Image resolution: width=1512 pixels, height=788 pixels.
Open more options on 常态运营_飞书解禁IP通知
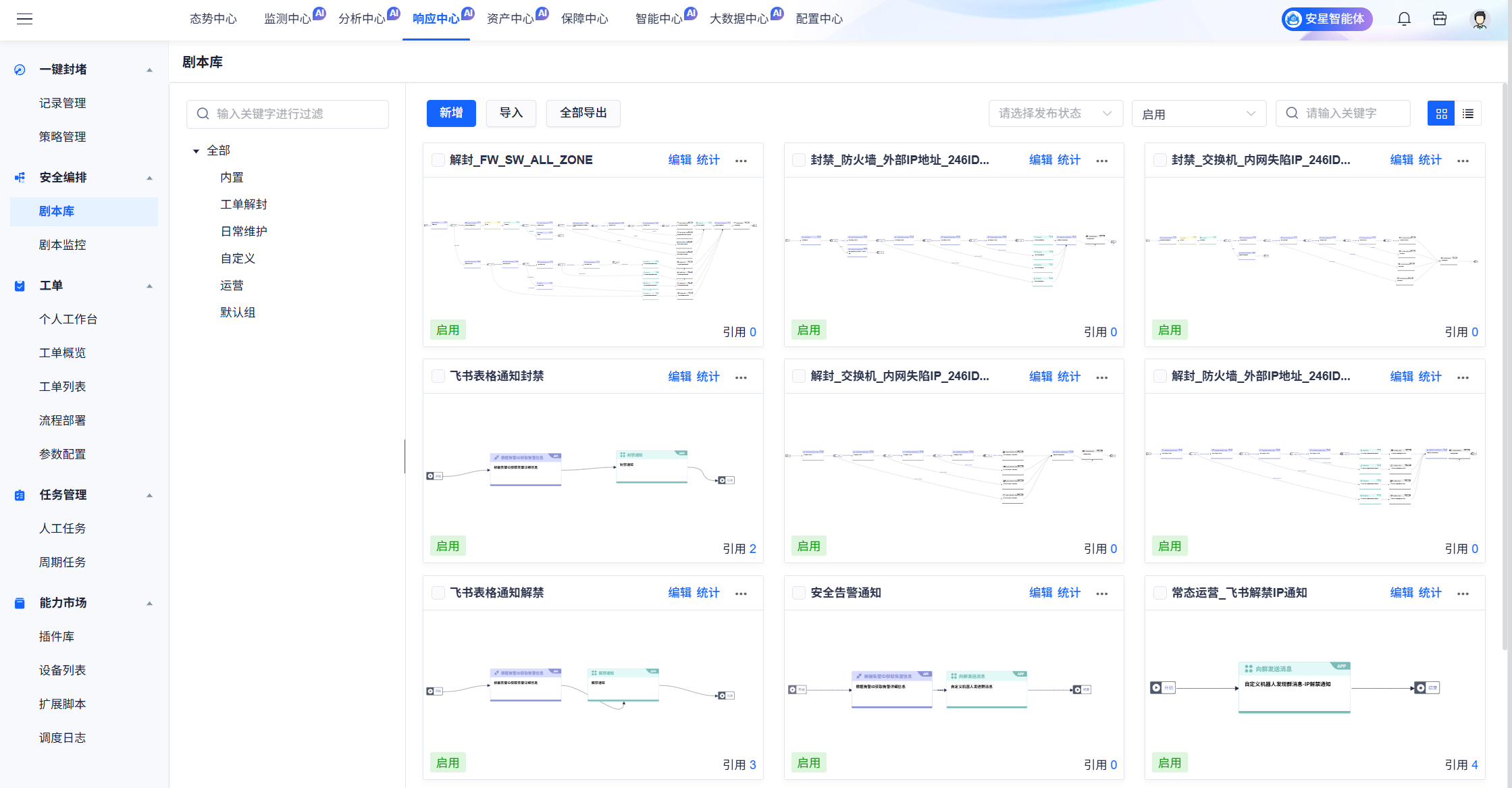[1463, 593]
